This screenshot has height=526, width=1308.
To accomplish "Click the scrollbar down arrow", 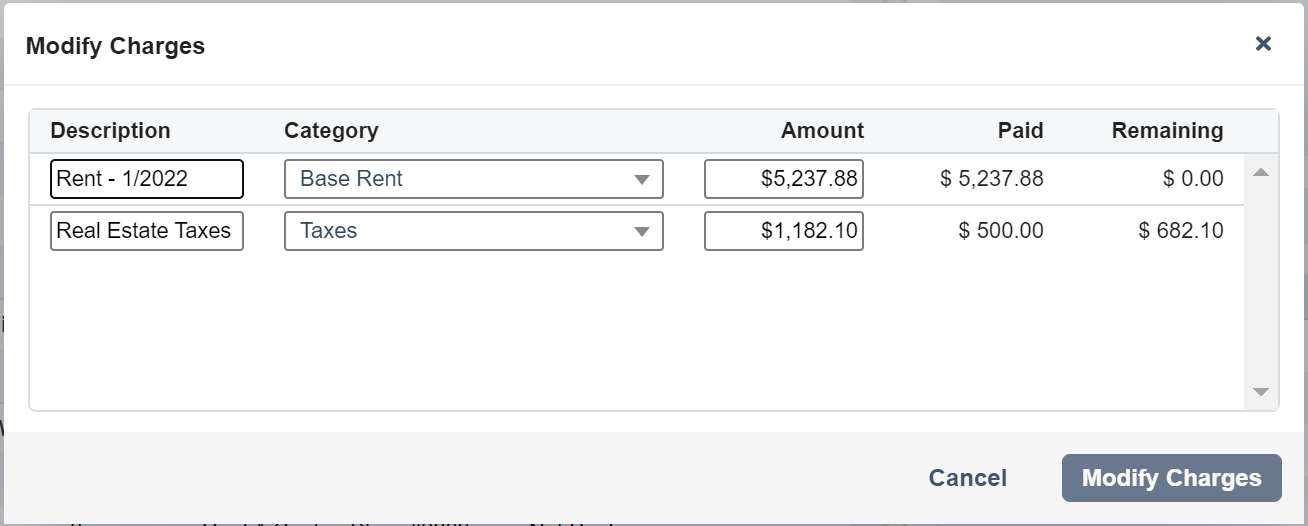I will (1261, 392).
